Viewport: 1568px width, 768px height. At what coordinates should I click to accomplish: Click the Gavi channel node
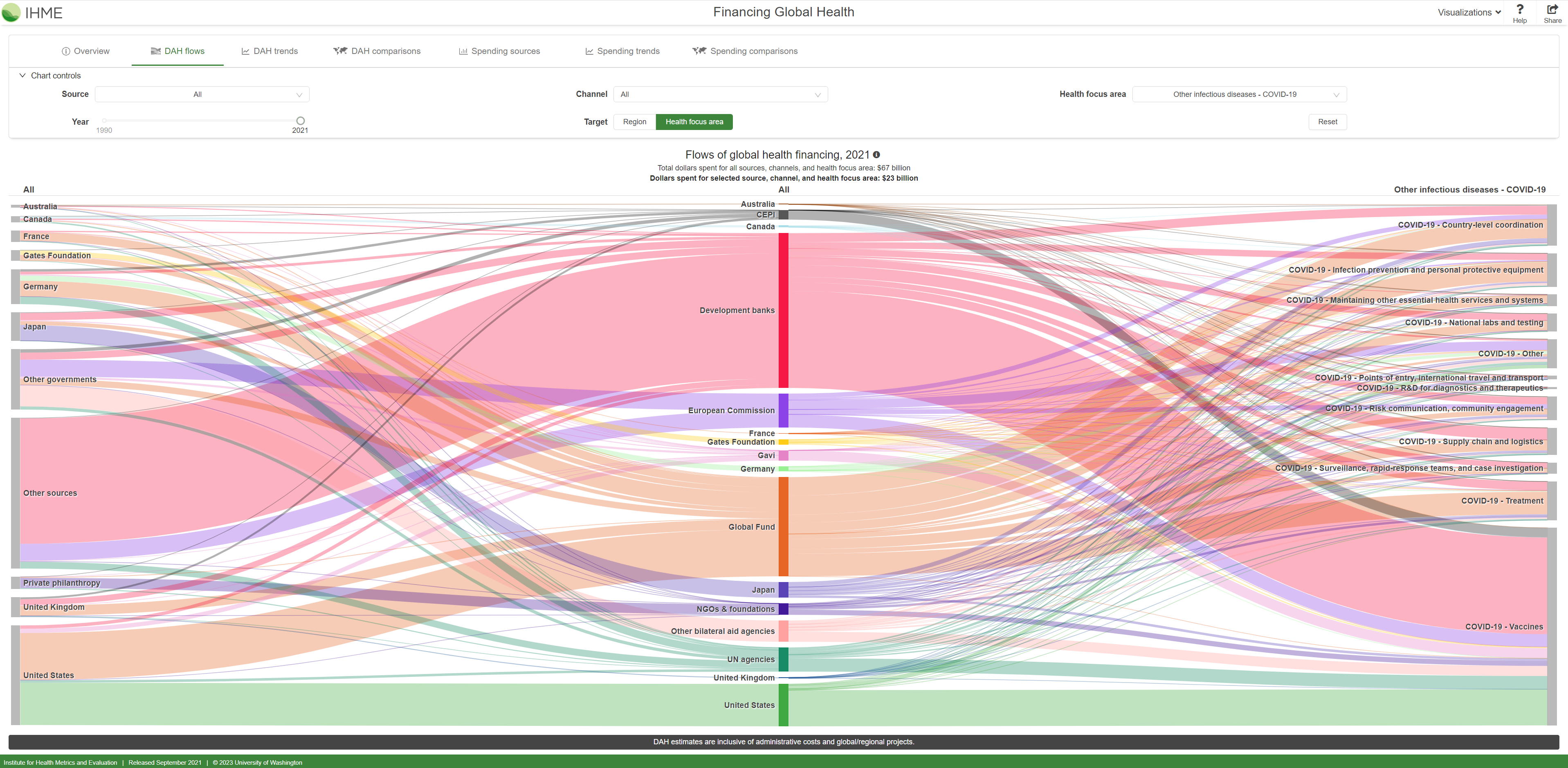[784, 455]
